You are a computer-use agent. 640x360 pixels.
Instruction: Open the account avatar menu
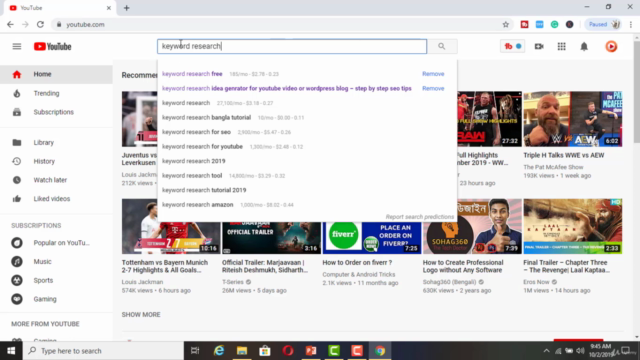point(611,47)
